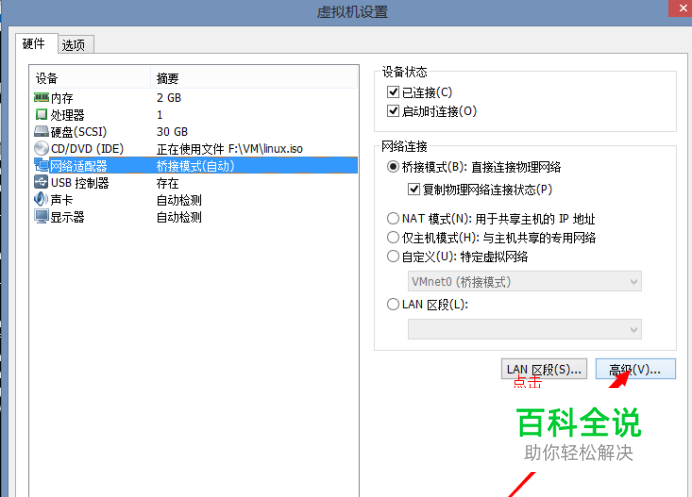This screenshot has width=692, height=497.
Task: Select the CD/DVD (IDE) row label
Action: coord(87,149)
